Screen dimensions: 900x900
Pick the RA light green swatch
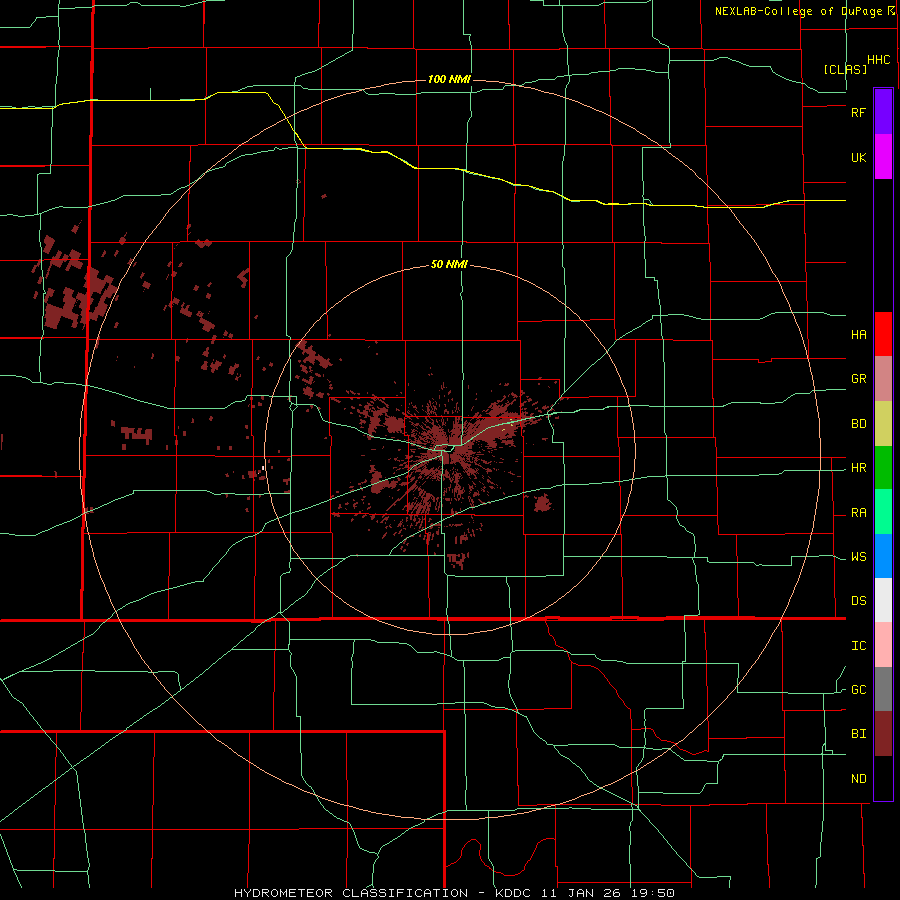coord(883,512)
